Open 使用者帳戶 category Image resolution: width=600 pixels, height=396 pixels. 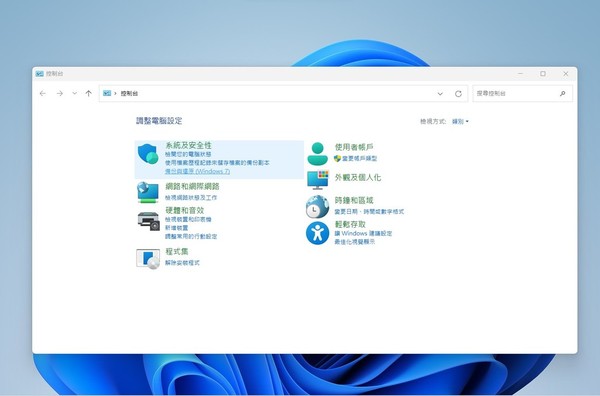coord(354,147)
